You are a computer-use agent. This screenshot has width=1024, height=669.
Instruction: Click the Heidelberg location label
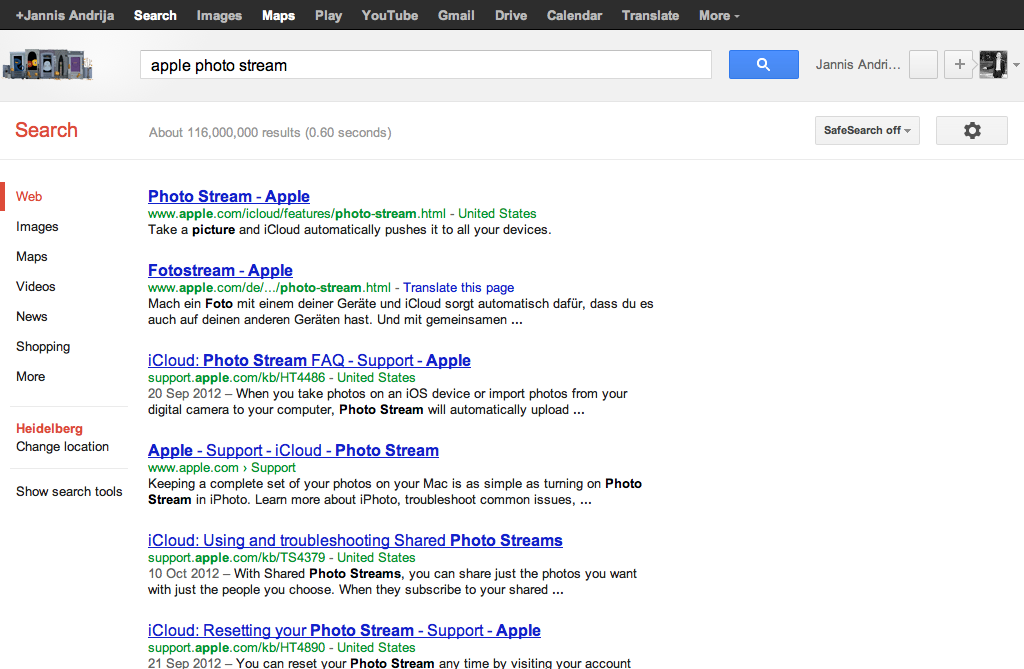[x=49, y=429]
